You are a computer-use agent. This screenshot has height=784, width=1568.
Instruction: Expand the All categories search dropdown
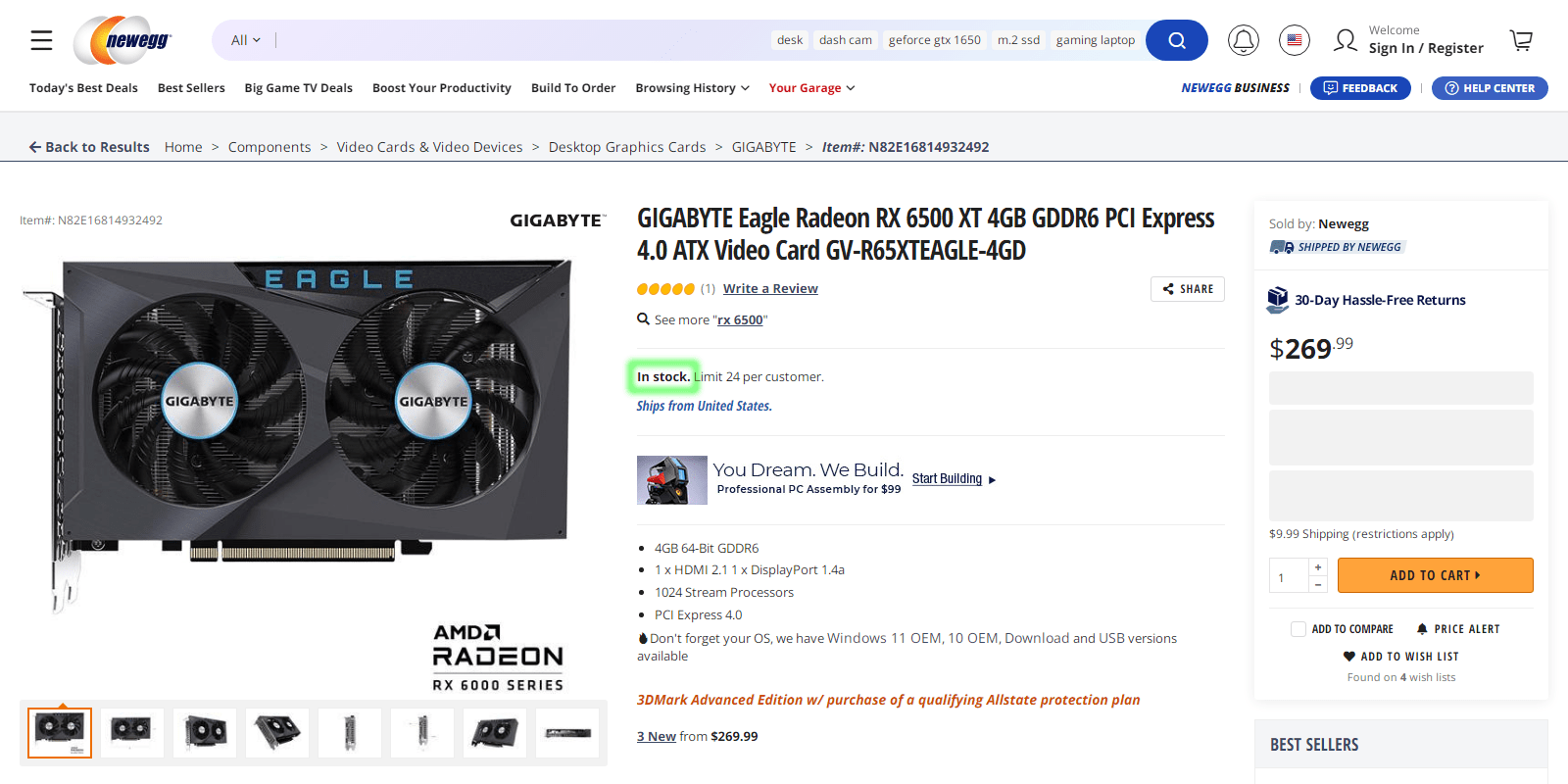[x=246, y=40]
